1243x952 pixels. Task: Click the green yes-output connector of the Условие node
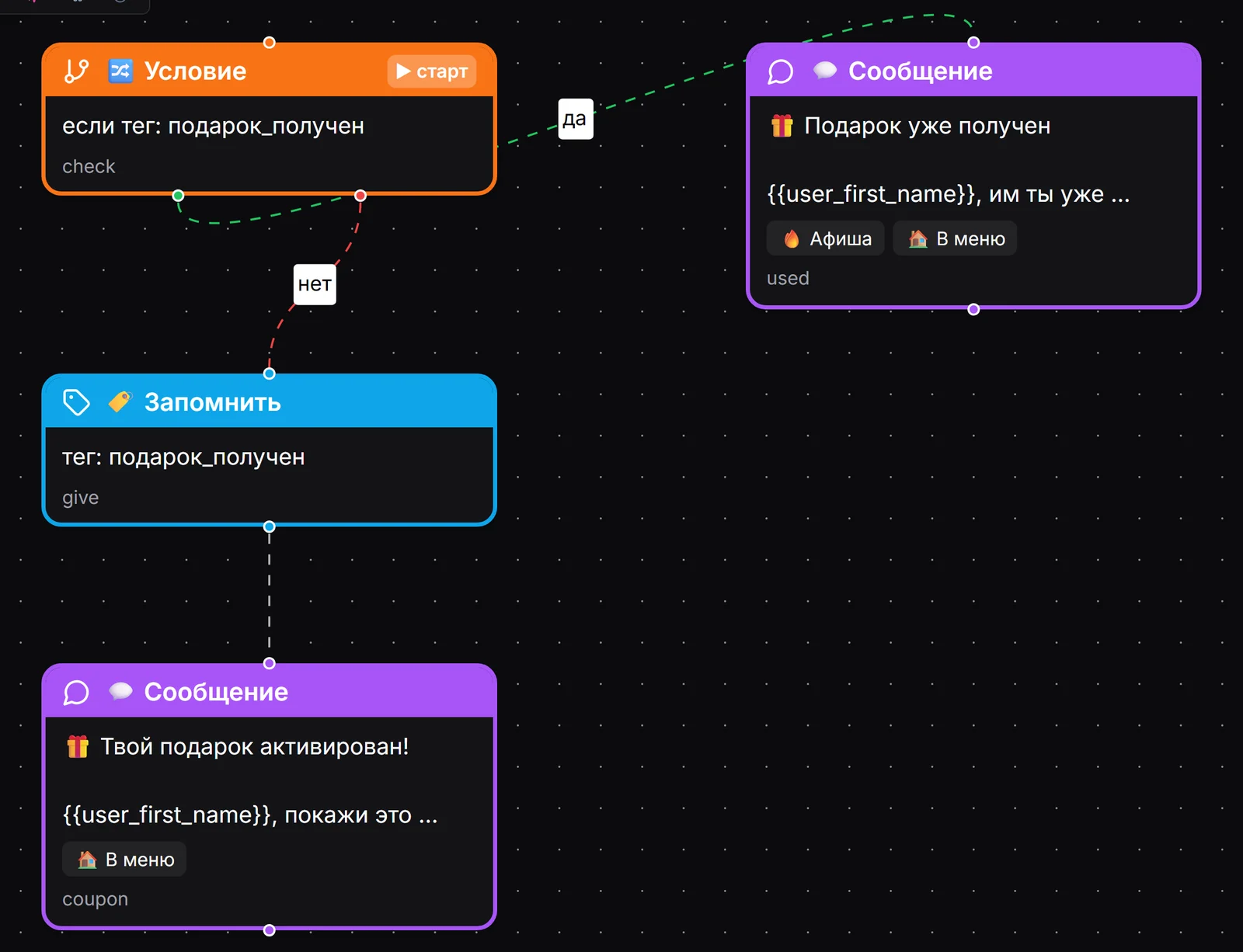pos(179,196)
